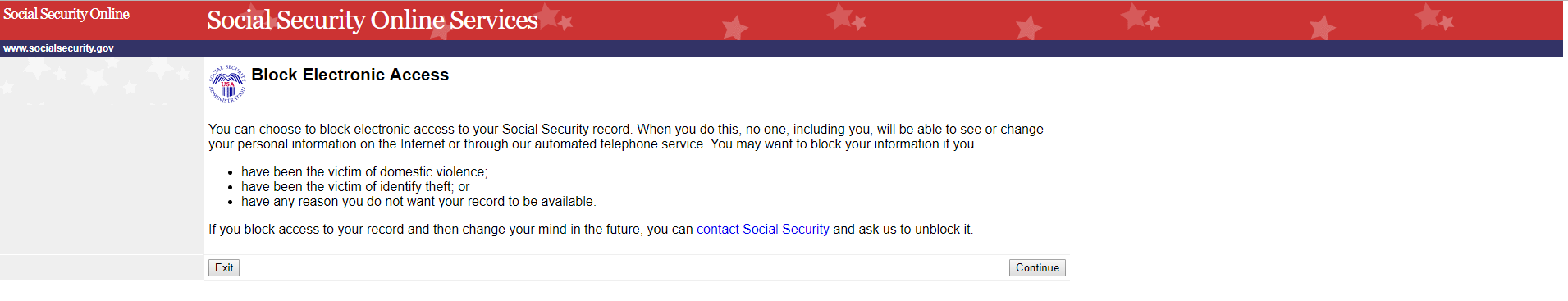Select the www.socialsecurity.gov address in navy bar
The width and height of the screenshot is (1568, 301).
pyautogui.click(x=58, y=48)
